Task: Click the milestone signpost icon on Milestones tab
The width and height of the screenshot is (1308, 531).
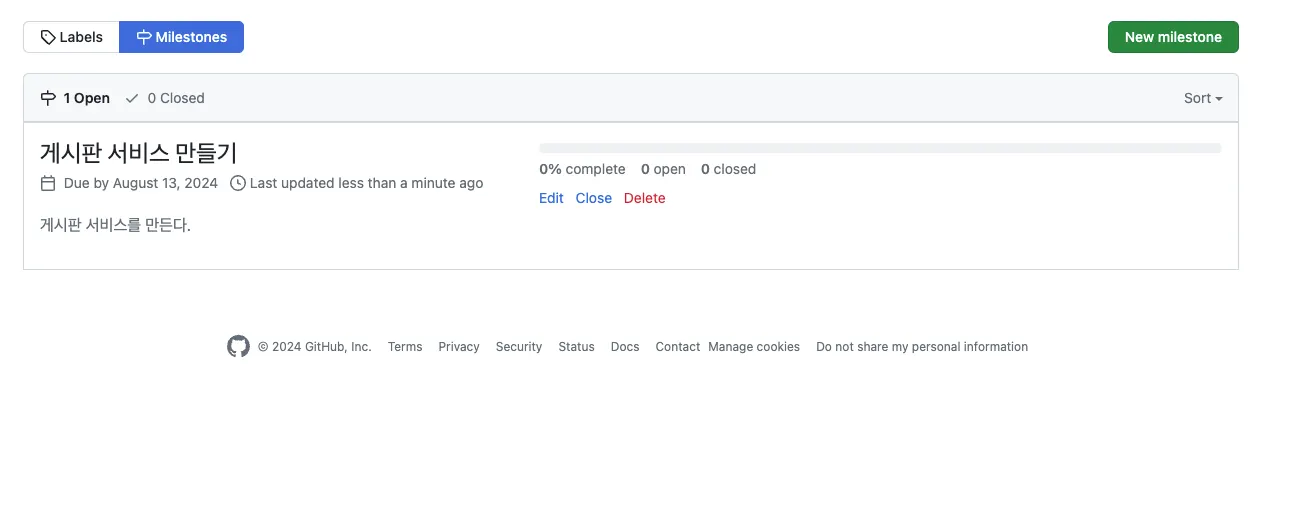Action: point(144,37)
